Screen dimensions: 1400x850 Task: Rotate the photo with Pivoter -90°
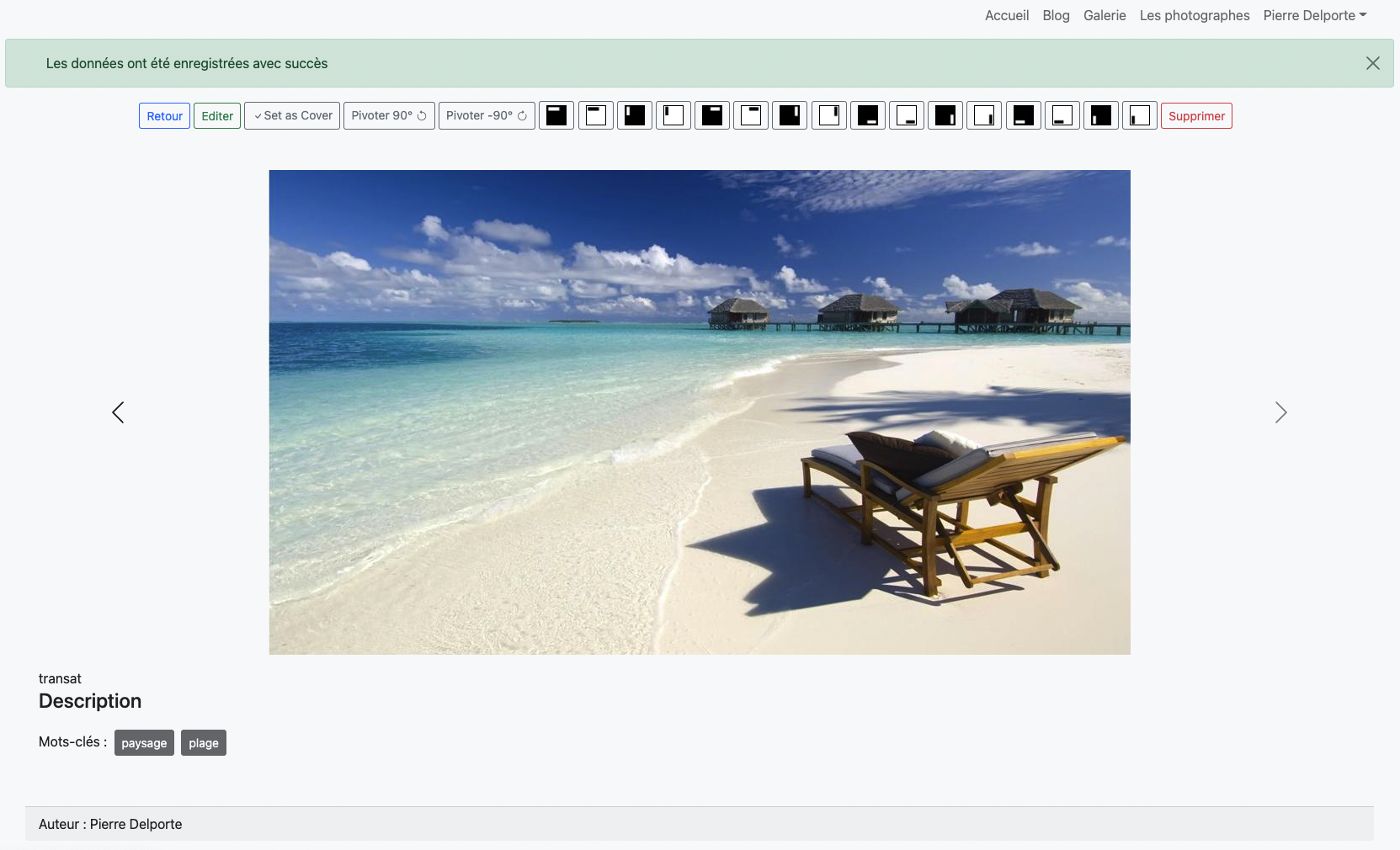(487, 116)
